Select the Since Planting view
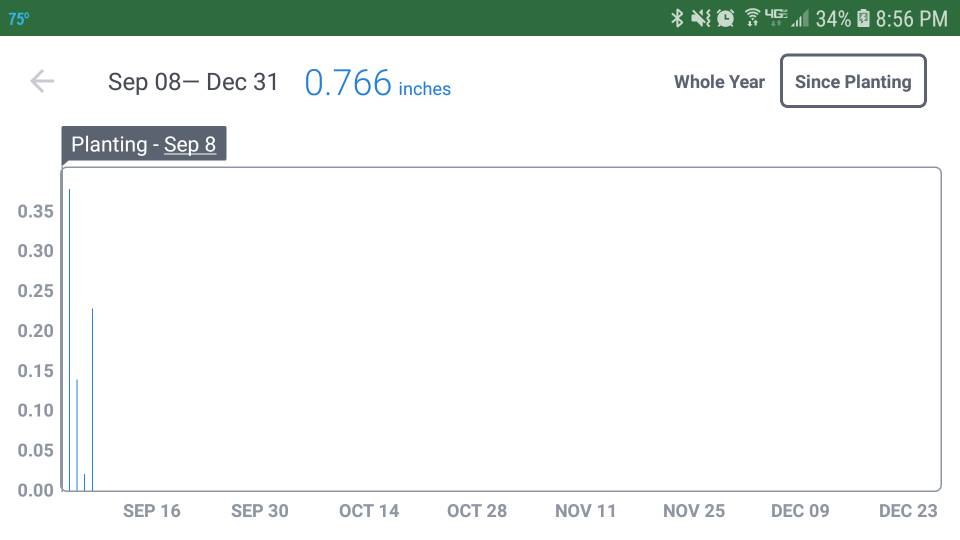The height and width of the screenshot is (540, 960). pos(853,81)
